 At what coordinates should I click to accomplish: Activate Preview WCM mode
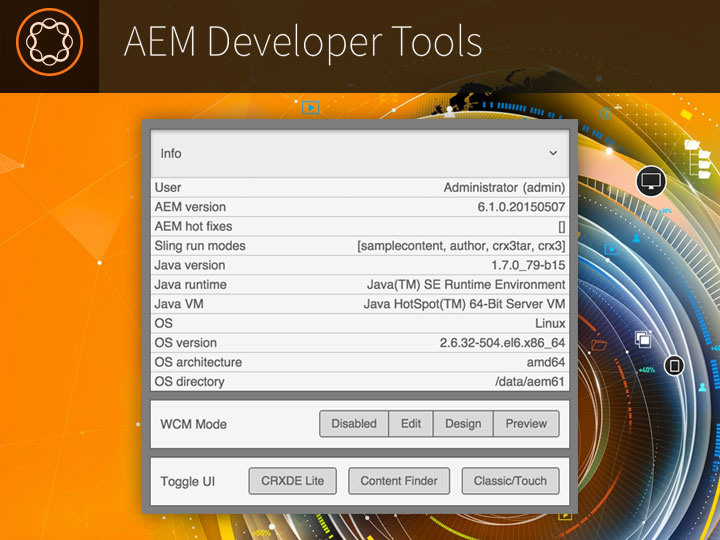click(526, 423)
